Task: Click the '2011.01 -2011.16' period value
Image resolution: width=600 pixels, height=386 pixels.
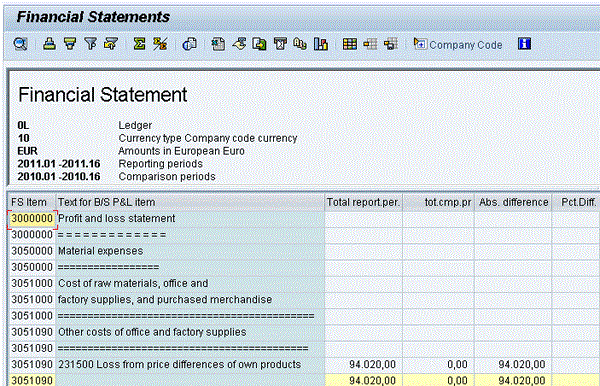Action: [59, 164]
